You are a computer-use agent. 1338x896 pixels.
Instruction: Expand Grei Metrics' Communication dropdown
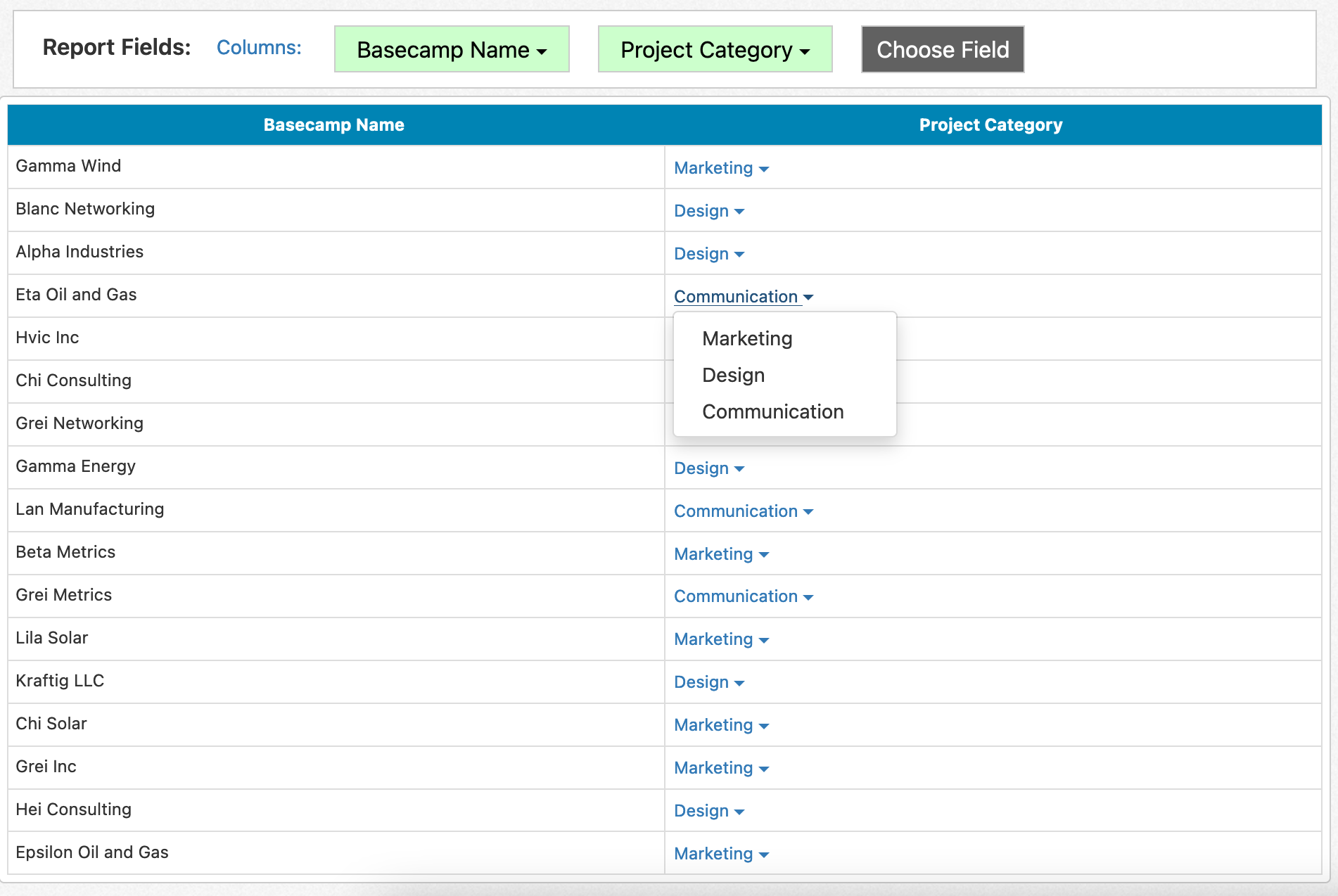click(743, 597)
